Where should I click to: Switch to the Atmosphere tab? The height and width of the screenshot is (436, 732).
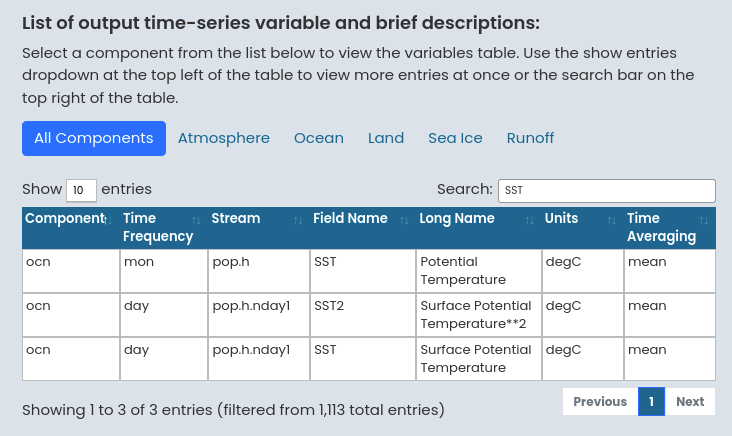(224, 138)
